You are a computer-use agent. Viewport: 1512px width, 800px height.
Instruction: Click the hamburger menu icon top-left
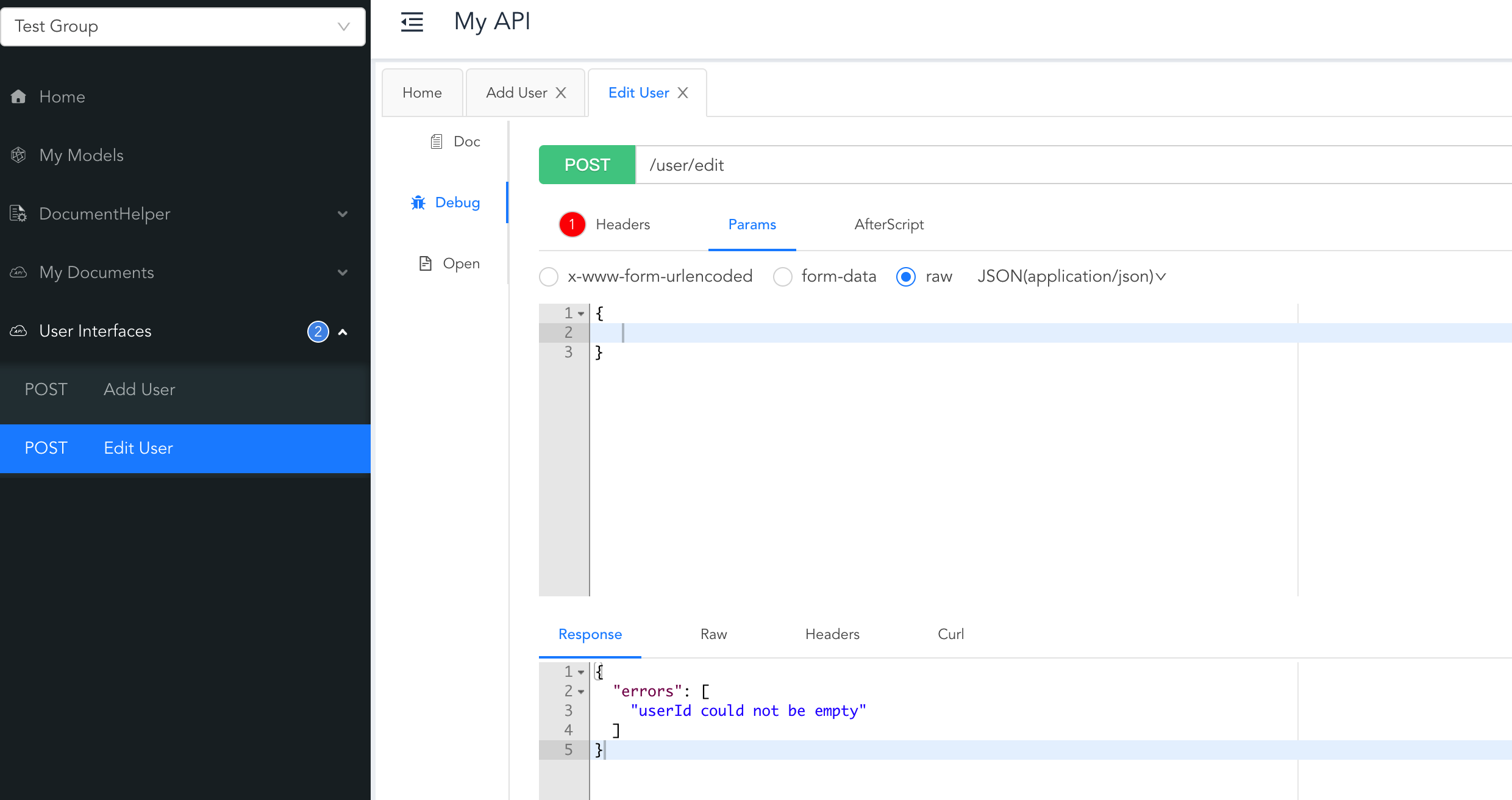[x=412, y=22]
